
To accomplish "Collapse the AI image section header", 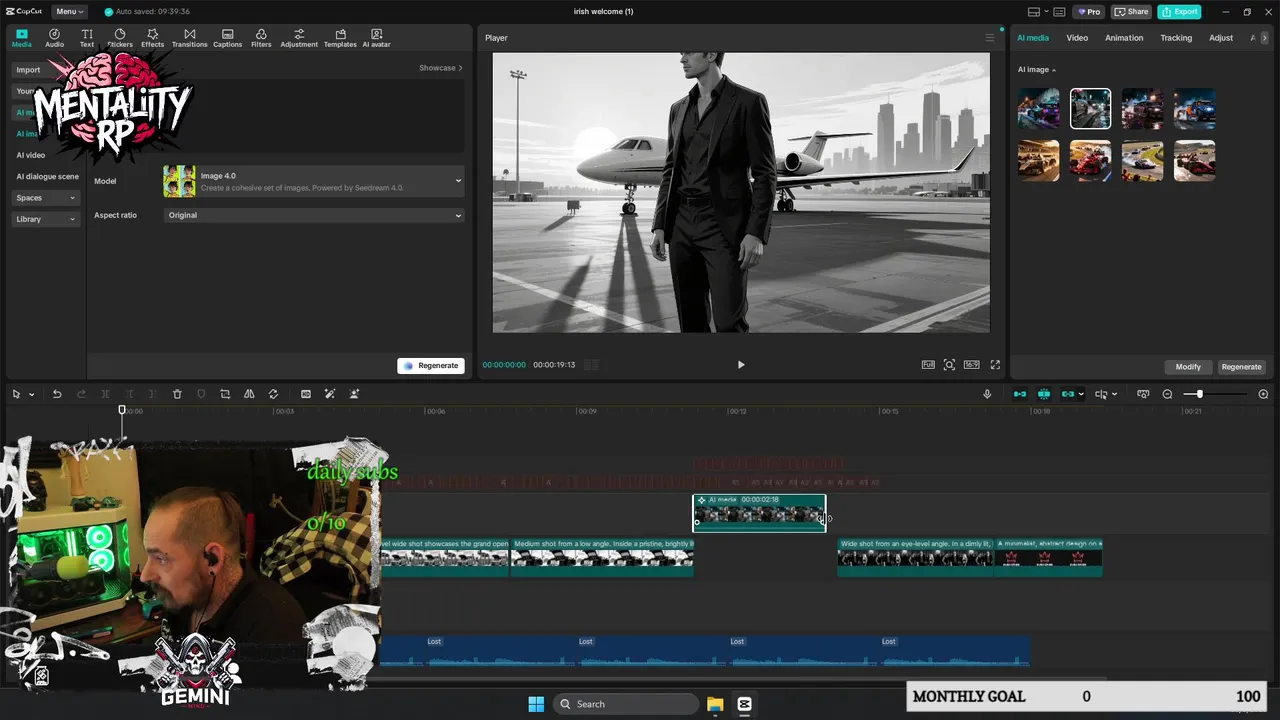I will coord(1037,70).
